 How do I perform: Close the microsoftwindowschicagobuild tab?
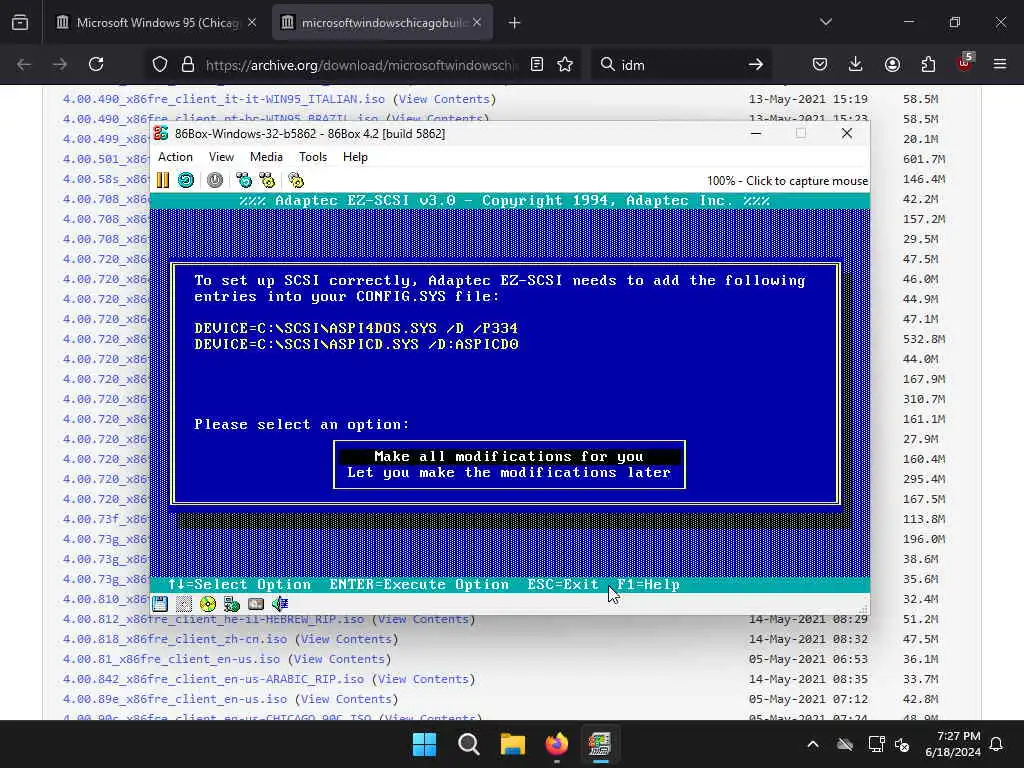477,22
